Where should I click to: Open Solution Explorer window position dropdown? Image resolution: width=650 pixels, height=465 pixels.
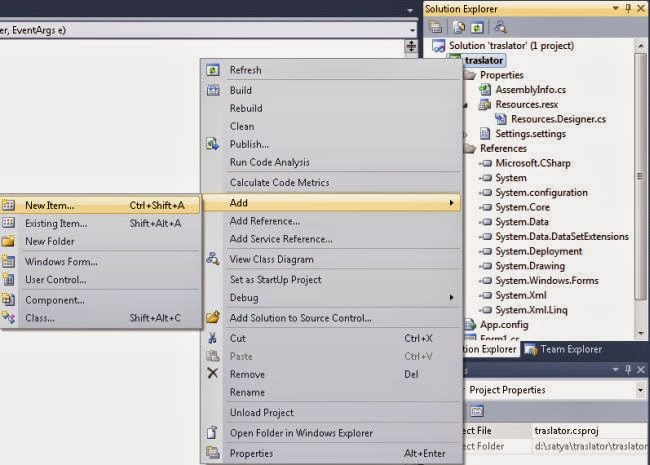616,8
